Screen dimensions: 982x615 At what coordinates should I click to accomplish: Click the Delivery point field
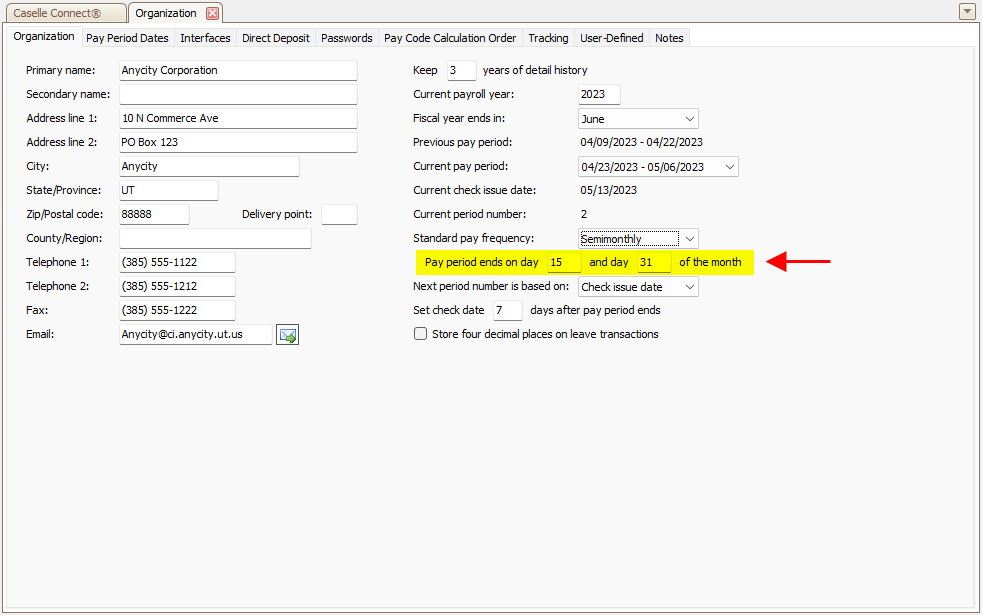coord(339,214)
